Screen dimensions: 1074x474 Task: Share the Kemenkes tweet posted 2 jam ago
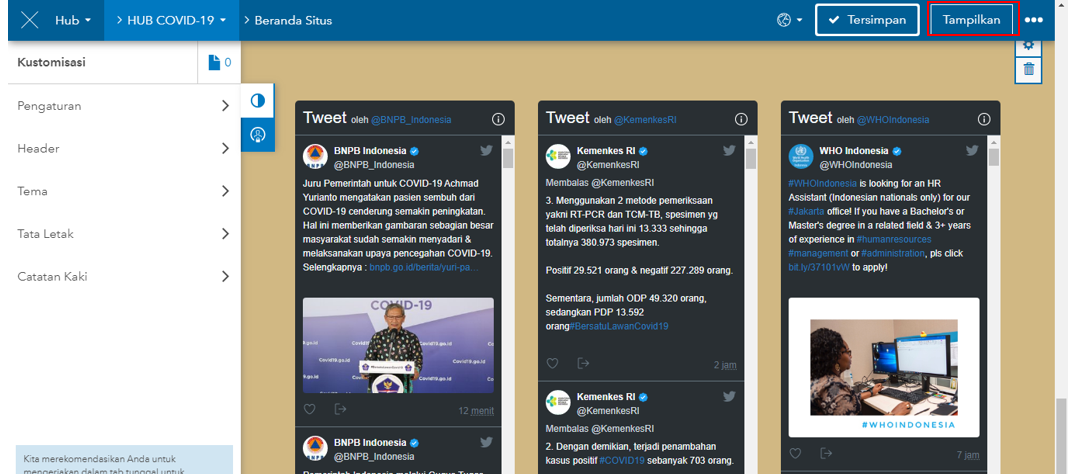(584, 363)
